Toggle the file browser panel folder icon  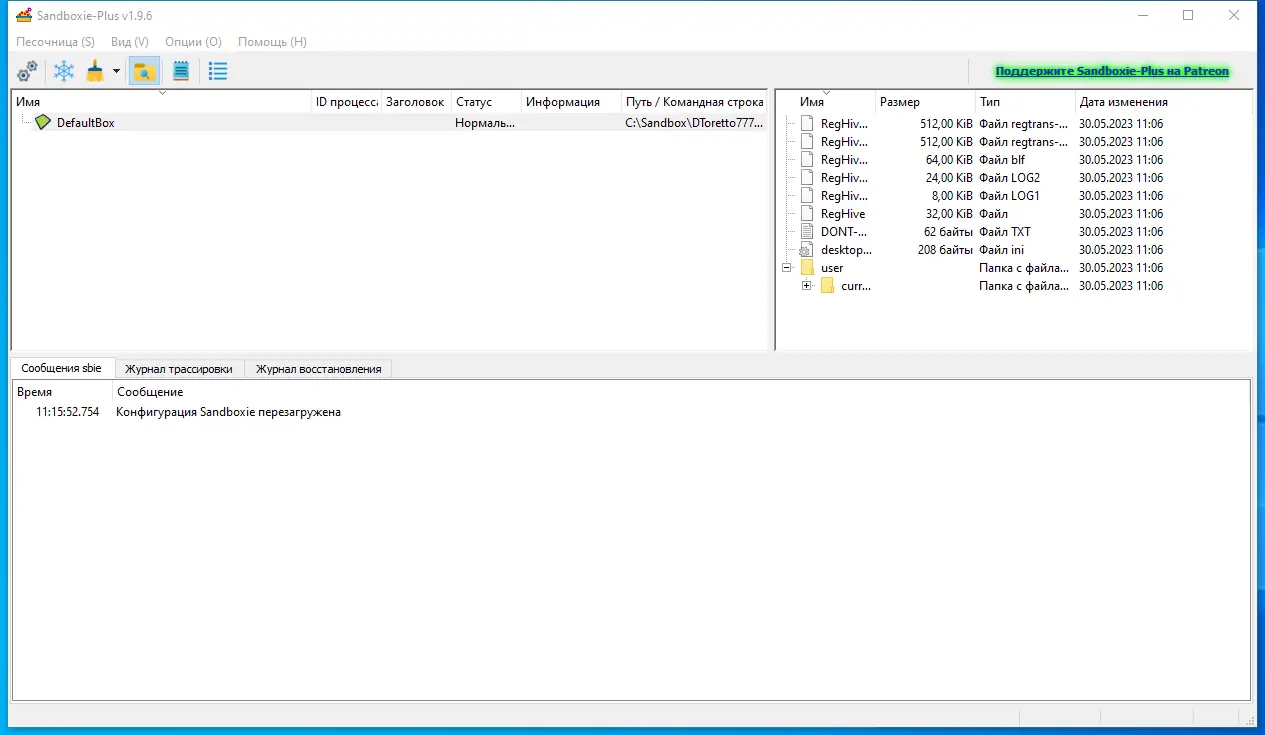pos(145,71)
